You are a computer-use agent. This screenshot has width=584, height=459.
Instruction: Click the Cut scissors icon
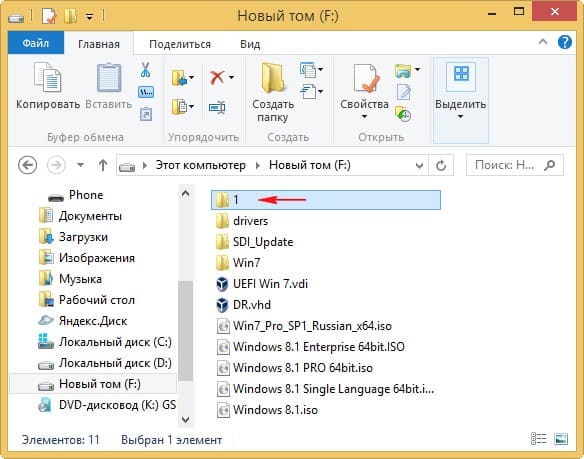point(145,69)
